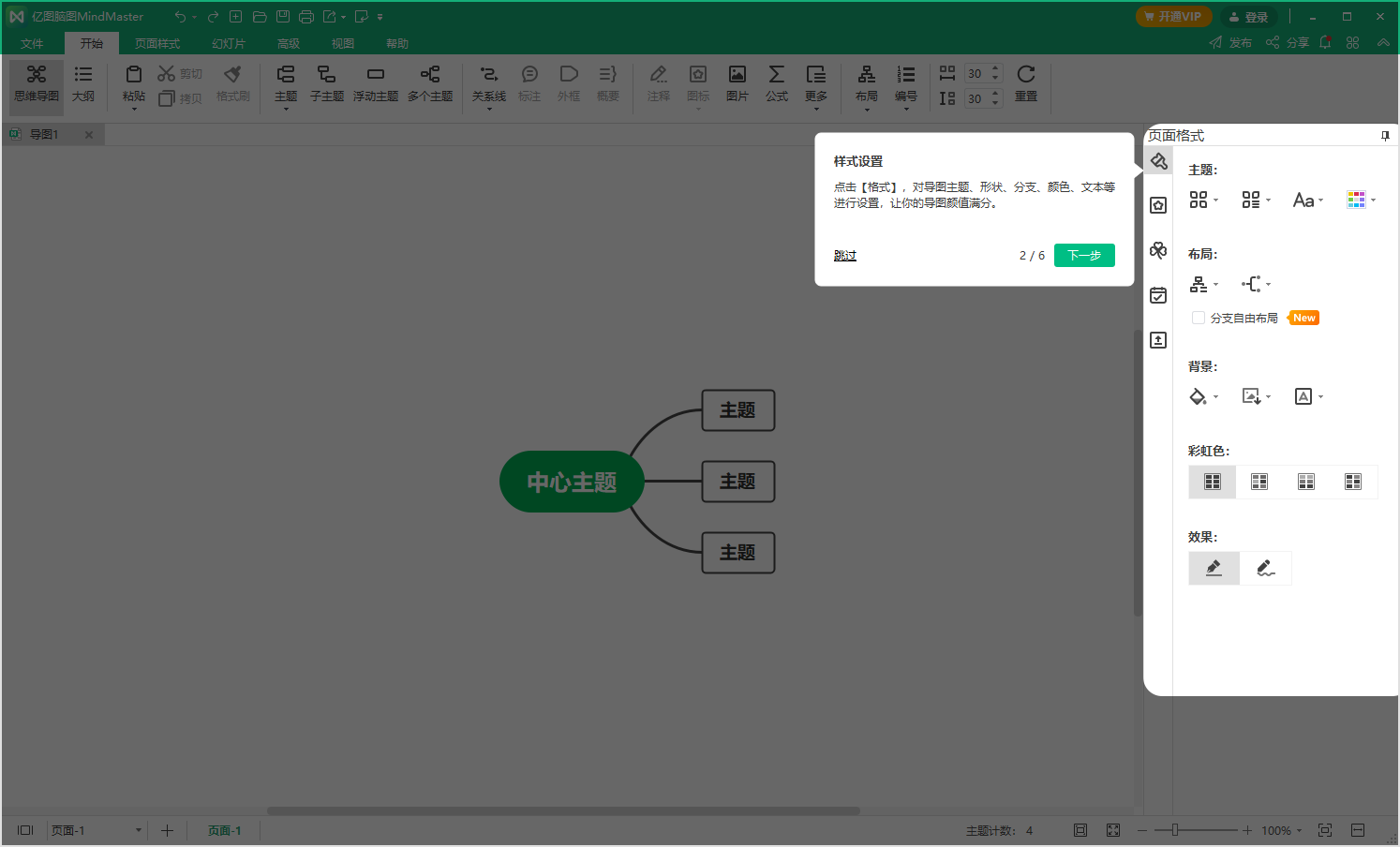1400x847 pixels.
Task: Click the fullscreen icon in status bar
Action: (1113, 830)
